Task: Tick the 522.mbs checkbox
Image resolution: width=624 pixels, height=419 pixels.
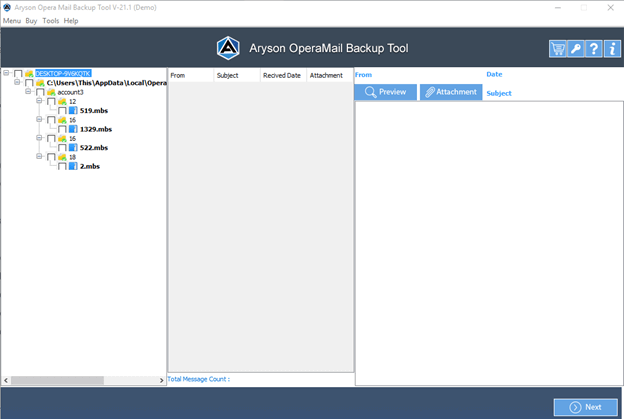Action: (x=62, y=148)
